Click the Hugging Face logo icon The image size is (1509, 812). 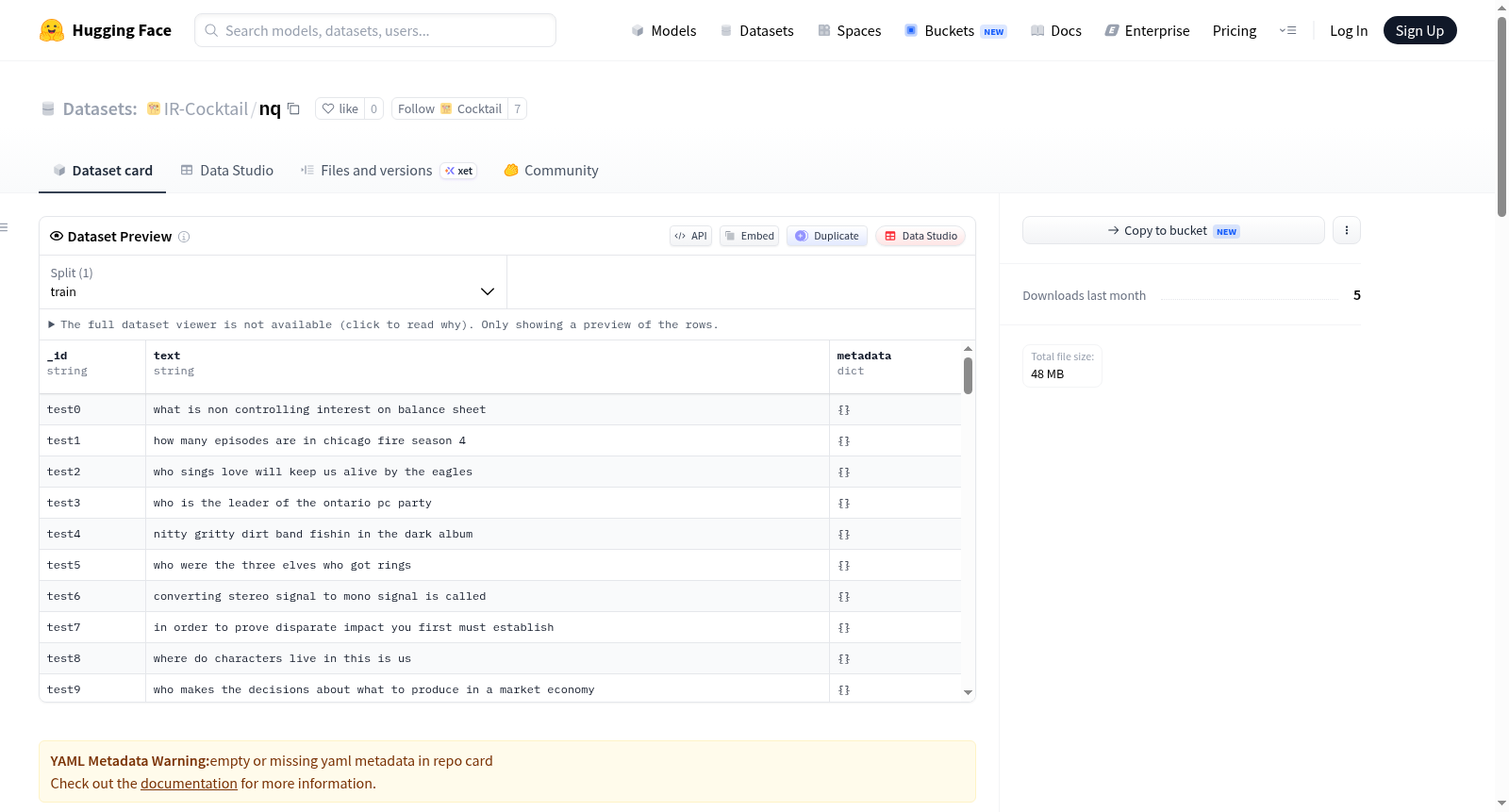pos(52,30)
